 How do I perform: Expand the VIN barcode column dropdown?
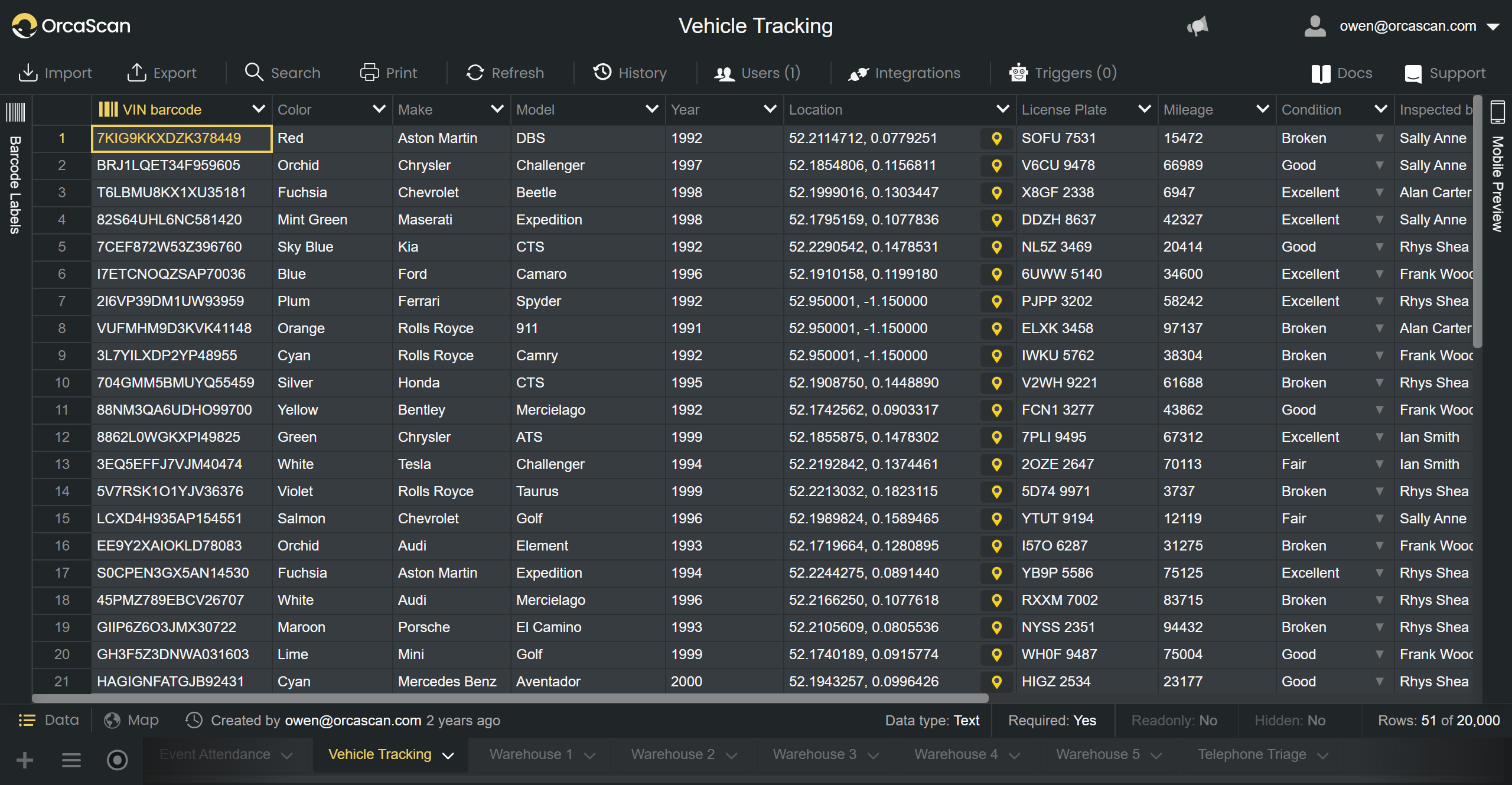click(258, 109)
